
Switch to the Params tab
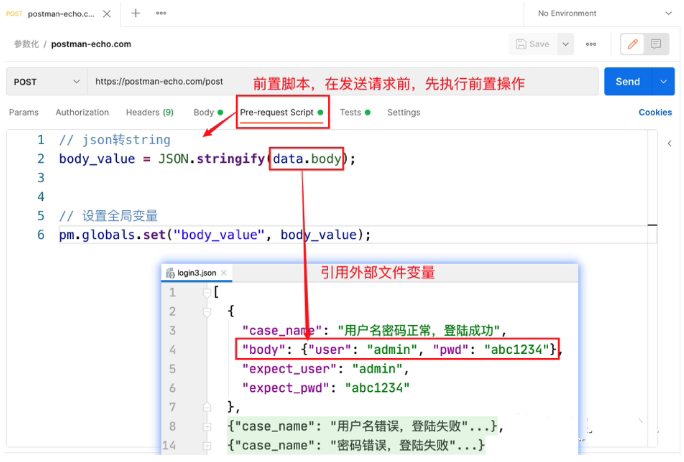point(23,113)
